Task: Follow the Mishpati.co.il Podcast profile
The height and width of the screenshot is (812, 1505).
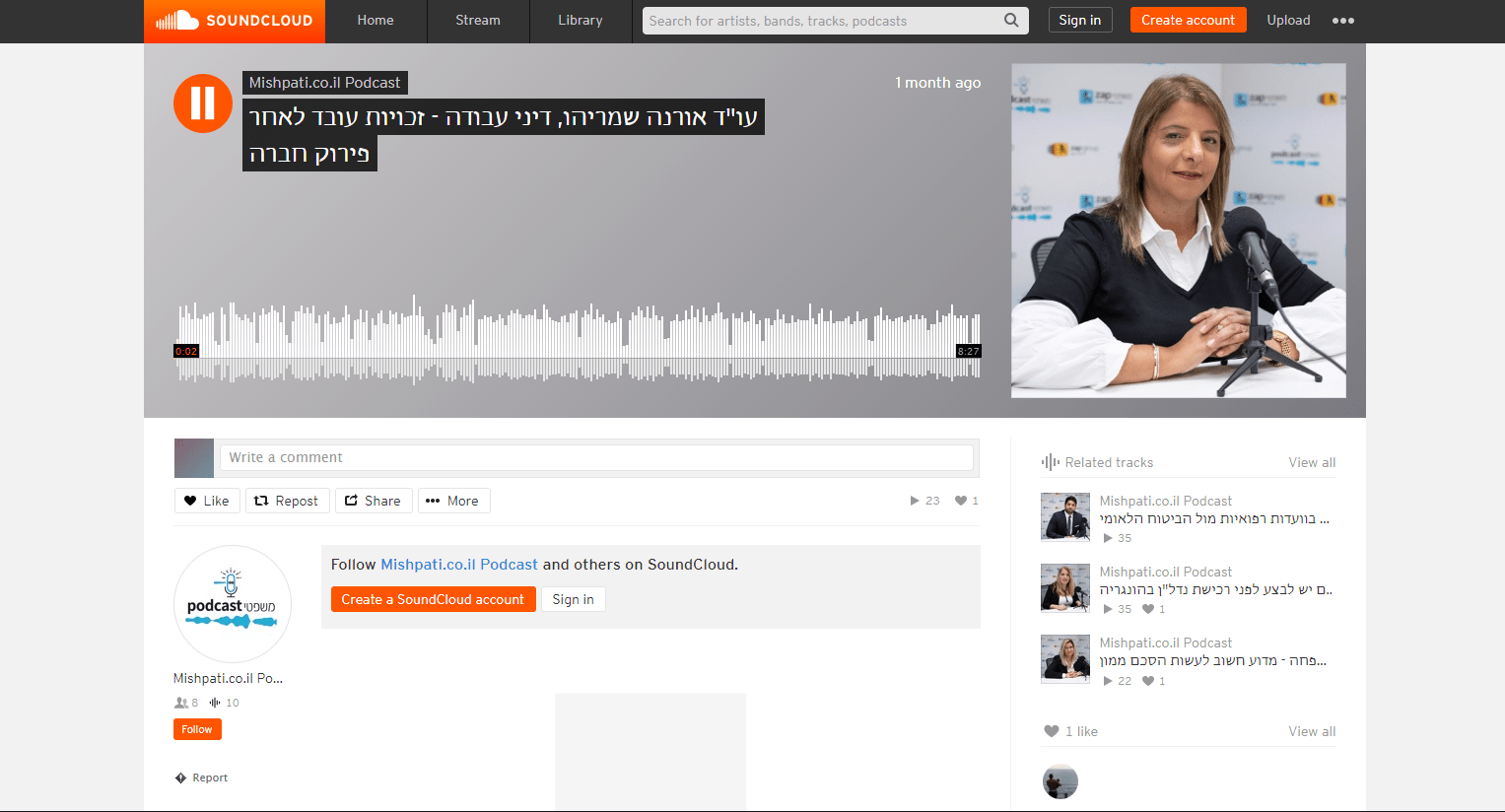Action: point(197,729)
